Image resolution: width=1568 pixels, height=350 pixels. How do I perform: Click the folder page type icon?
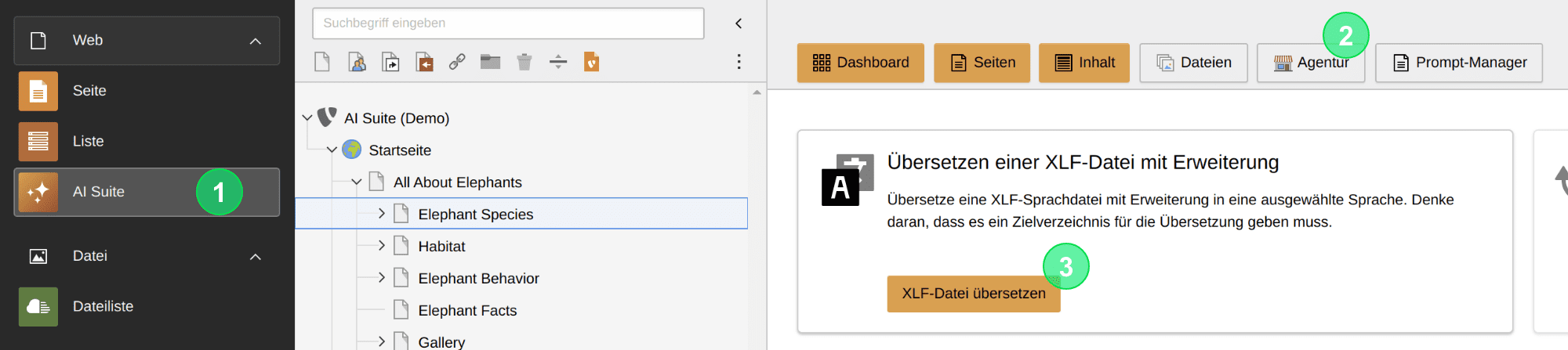pyautogui.click(x=491, y=62)
